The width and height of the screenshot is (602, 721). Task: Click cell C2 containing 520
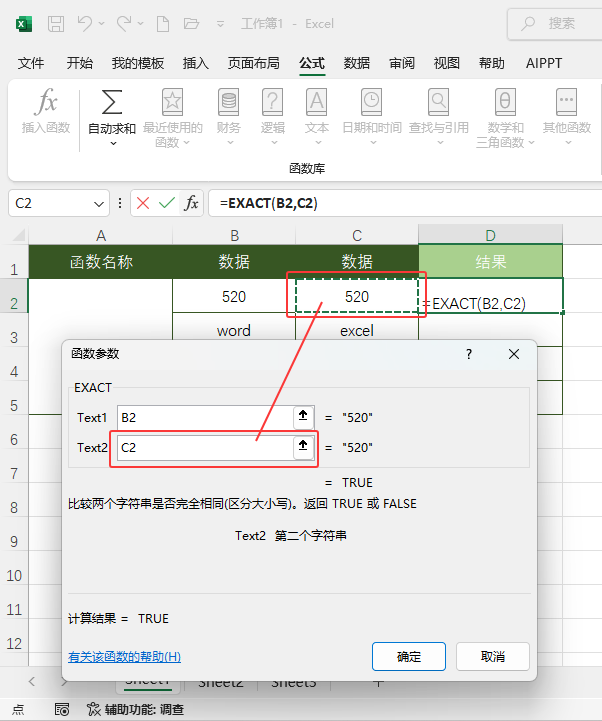(357, 296)
